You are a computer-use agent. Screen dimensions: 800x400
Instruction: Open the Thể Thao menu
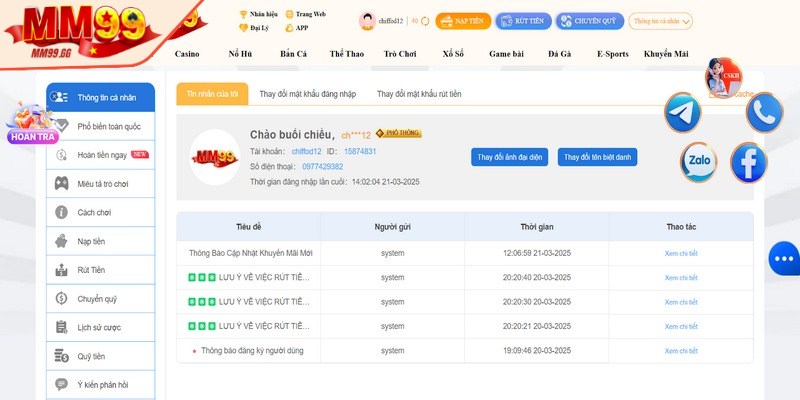click(x=346, y=54)
